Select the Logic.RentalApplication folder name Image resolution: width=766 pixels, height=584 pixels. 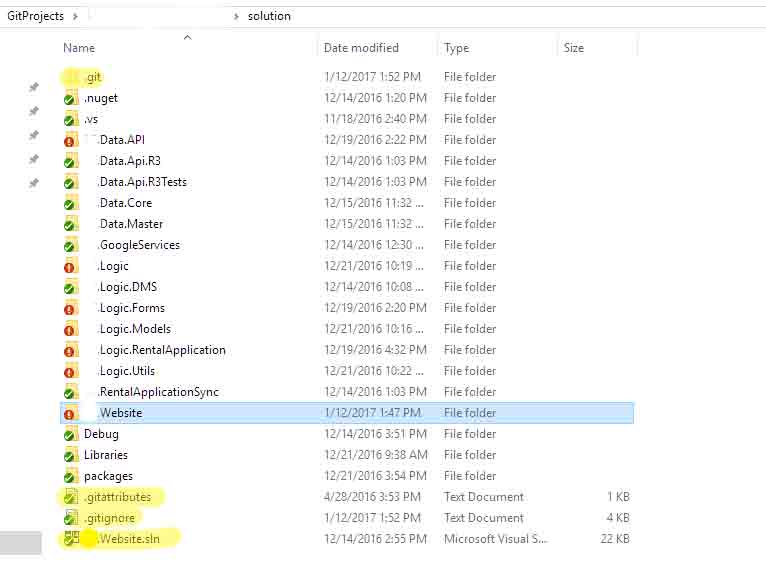coord(162,350)
